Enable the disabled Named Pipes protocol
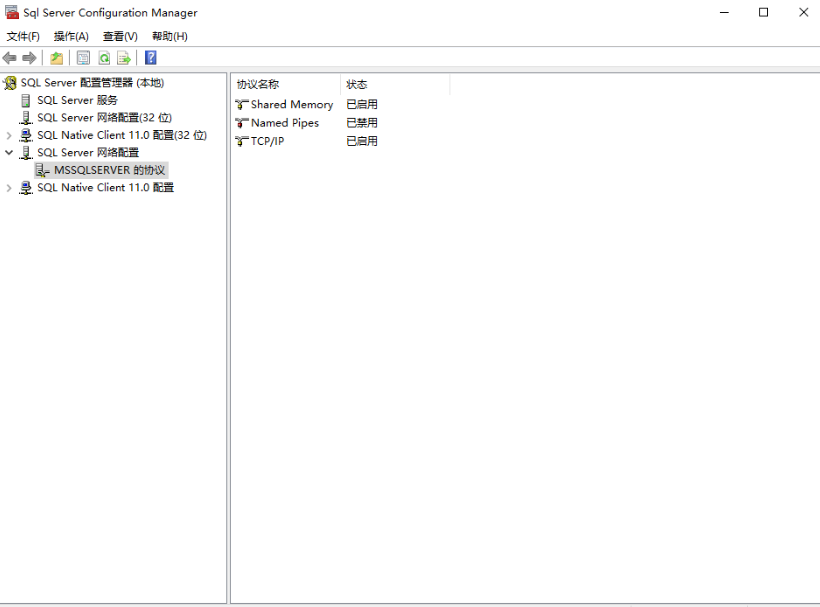820x607 pixels. coord(283,123)
